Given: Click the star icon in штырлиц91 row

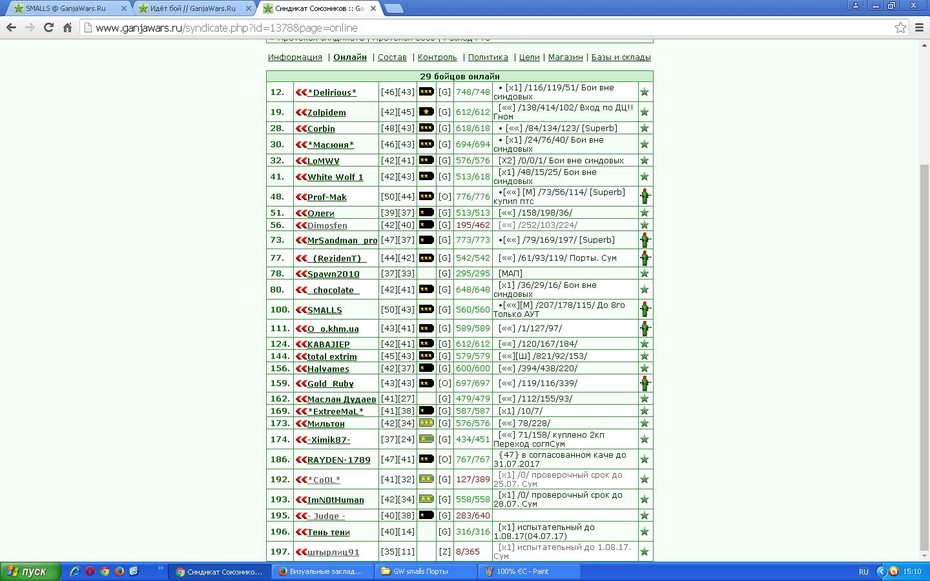Looking at the screenshot, I should click(645, 551).
